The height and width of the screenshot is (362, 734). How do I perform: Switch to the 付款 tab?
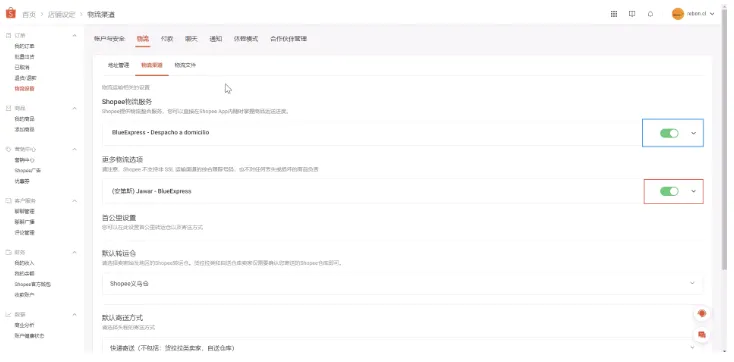[x=167, y=39]
